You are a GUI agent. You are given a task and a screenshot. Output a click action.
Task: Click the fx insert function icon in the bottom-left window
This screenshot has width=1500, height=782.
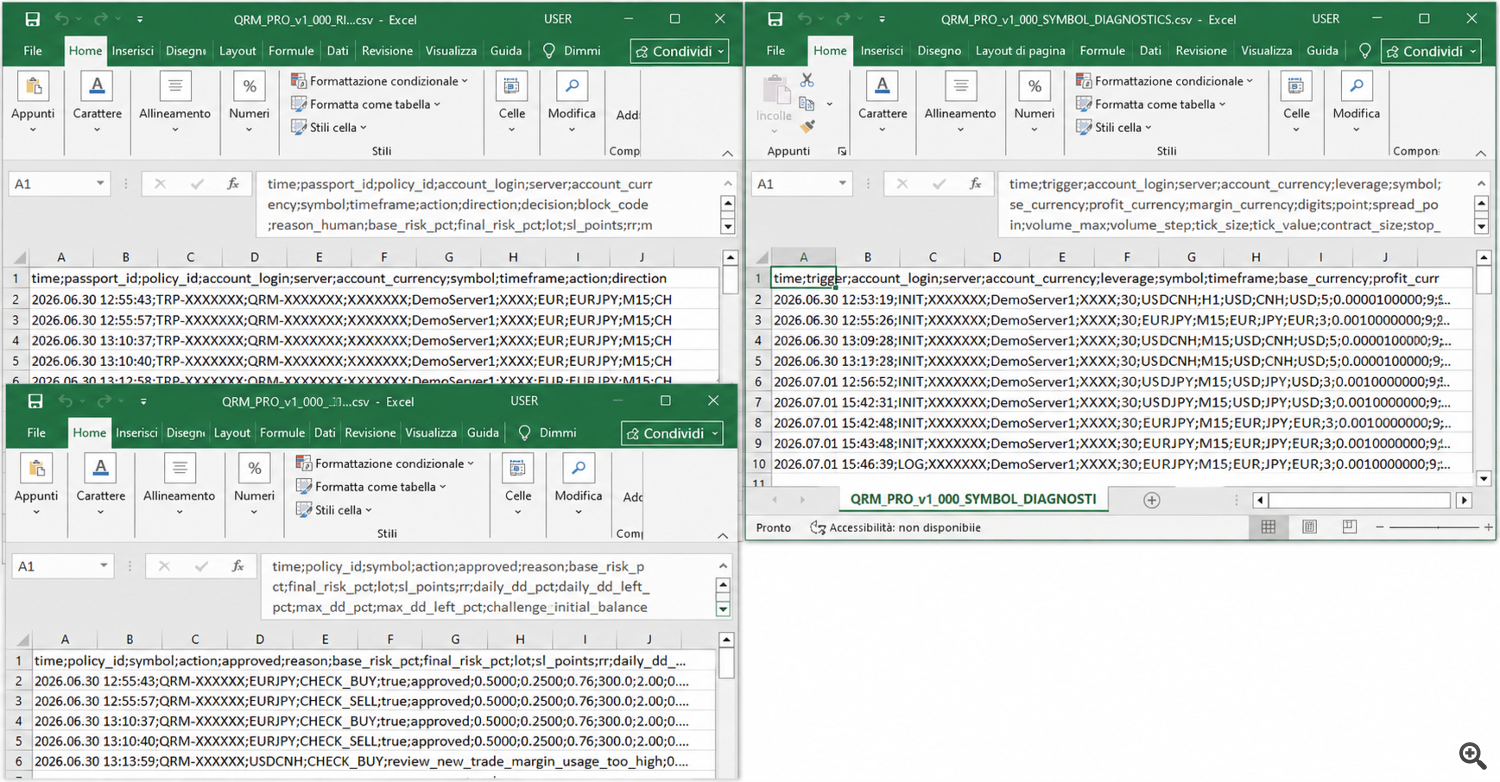point(238,566)
